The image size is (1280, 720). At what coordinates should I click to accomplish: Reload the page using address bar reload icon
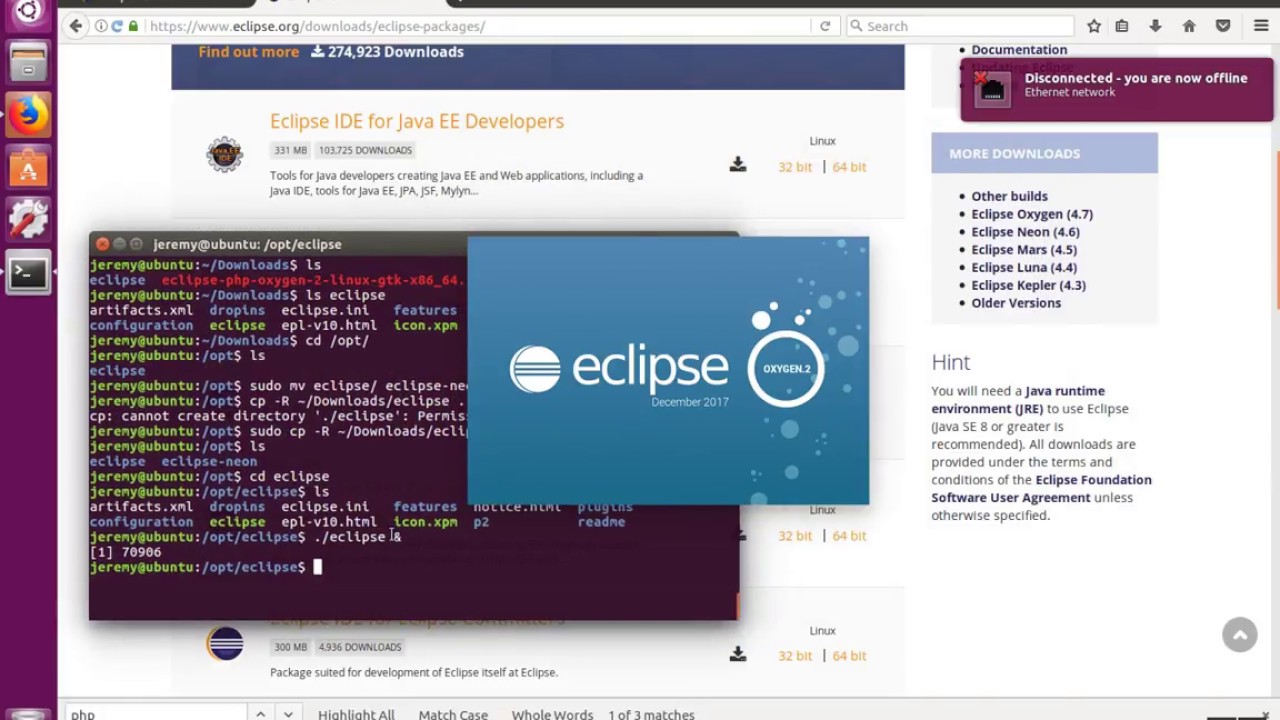(x=825, y=26)
